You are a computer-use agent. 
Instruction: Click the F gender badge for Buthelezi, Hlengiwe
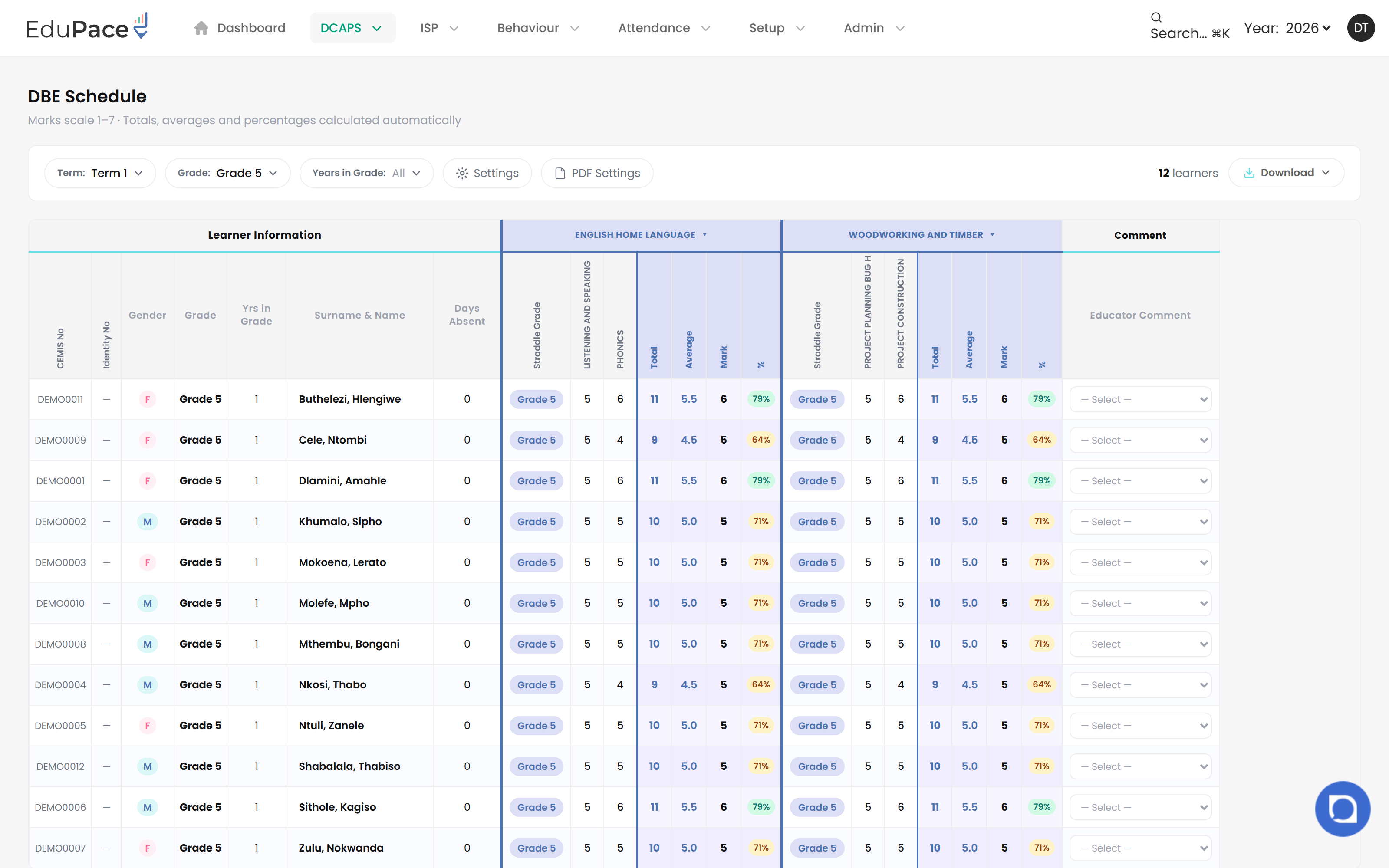pyautogui.click(x=148, y=399)
